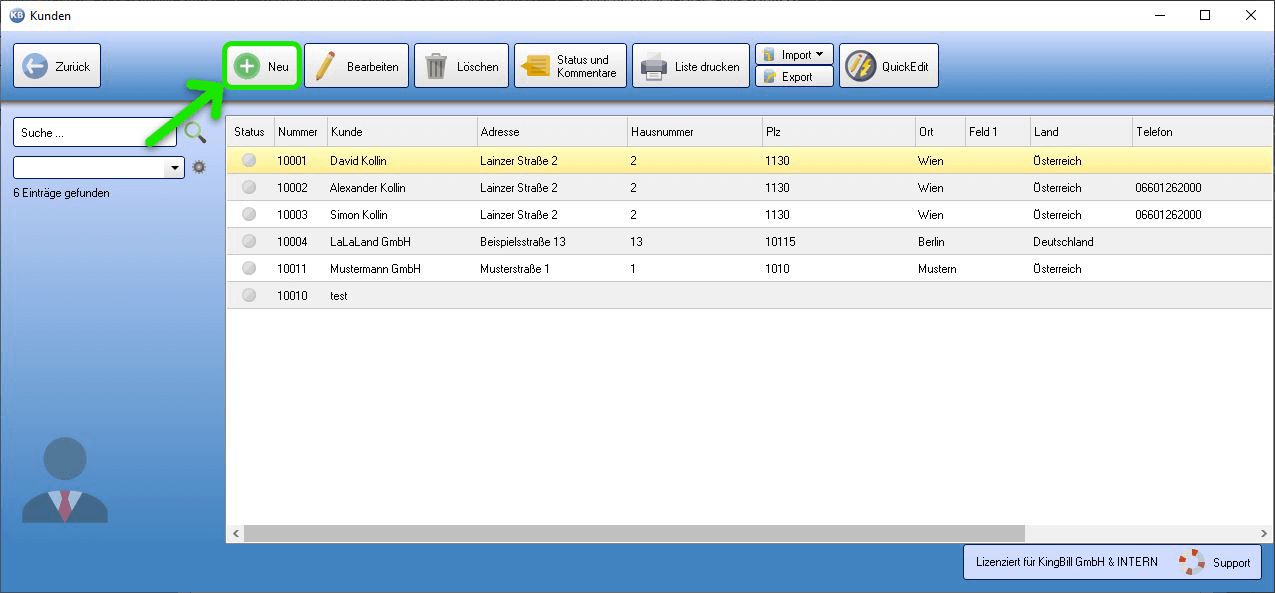Viewport: 1275px width, 593px height.
Task: Go back with the Zurück button
Action: pos(57,66)
